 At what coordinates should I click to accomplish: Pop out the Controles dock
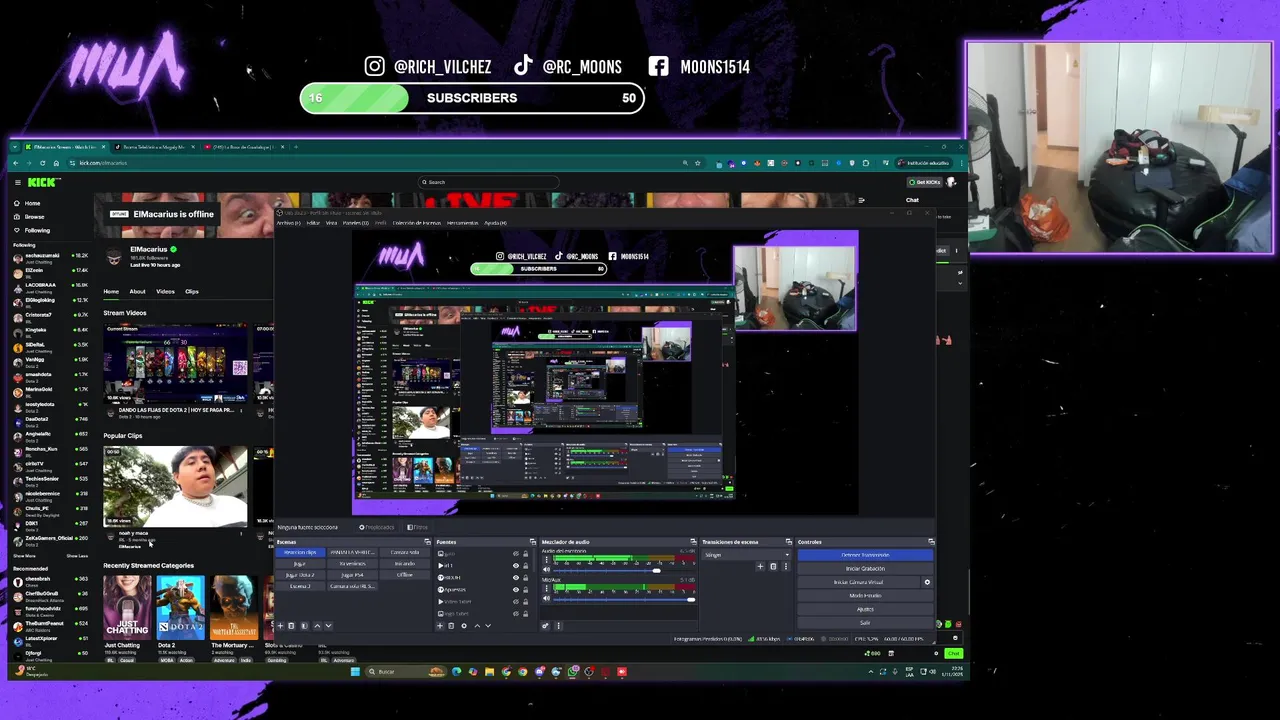(931, 541)
